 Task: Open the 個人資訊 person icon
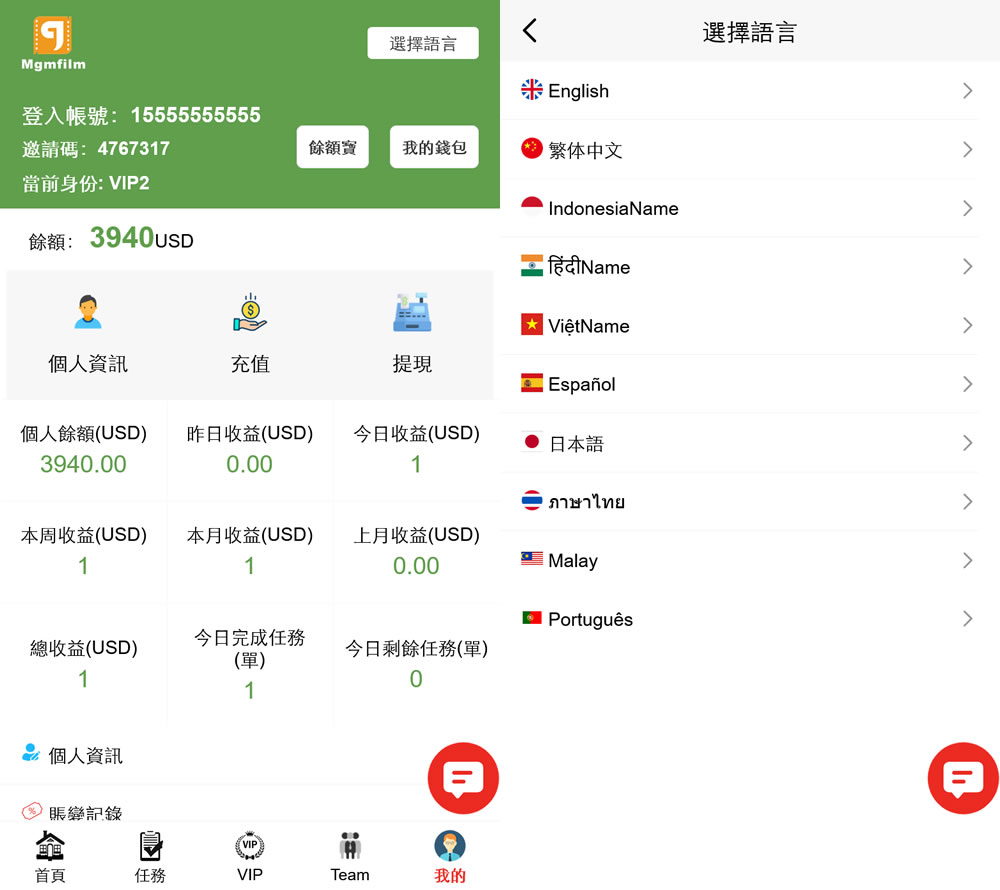[x=88, y=313]
